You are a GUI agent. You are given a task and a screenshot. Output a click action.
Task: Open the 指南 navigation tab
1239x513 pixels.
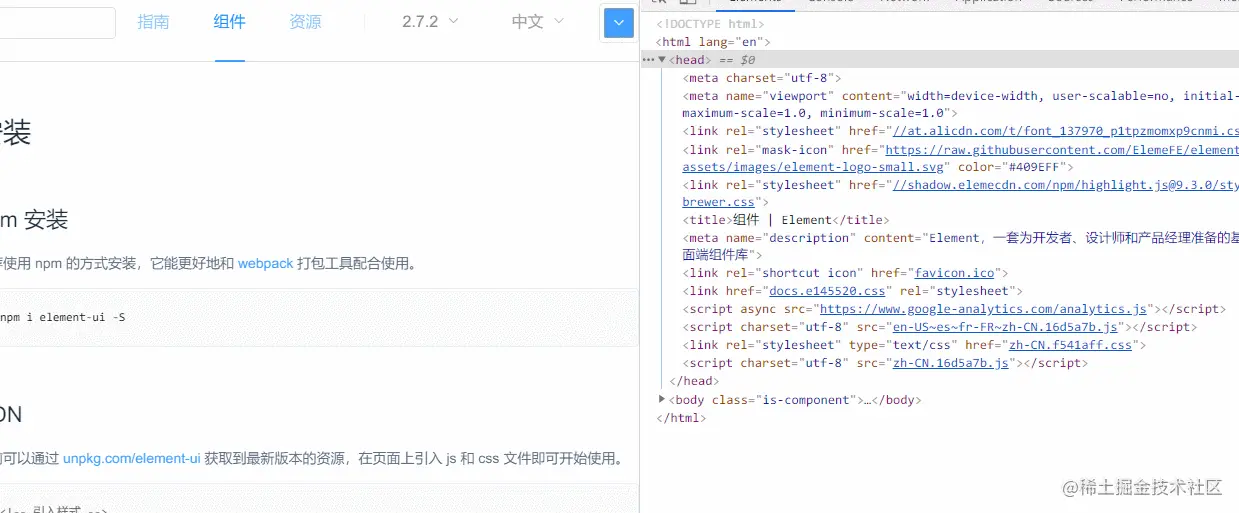tap(153, 22)
